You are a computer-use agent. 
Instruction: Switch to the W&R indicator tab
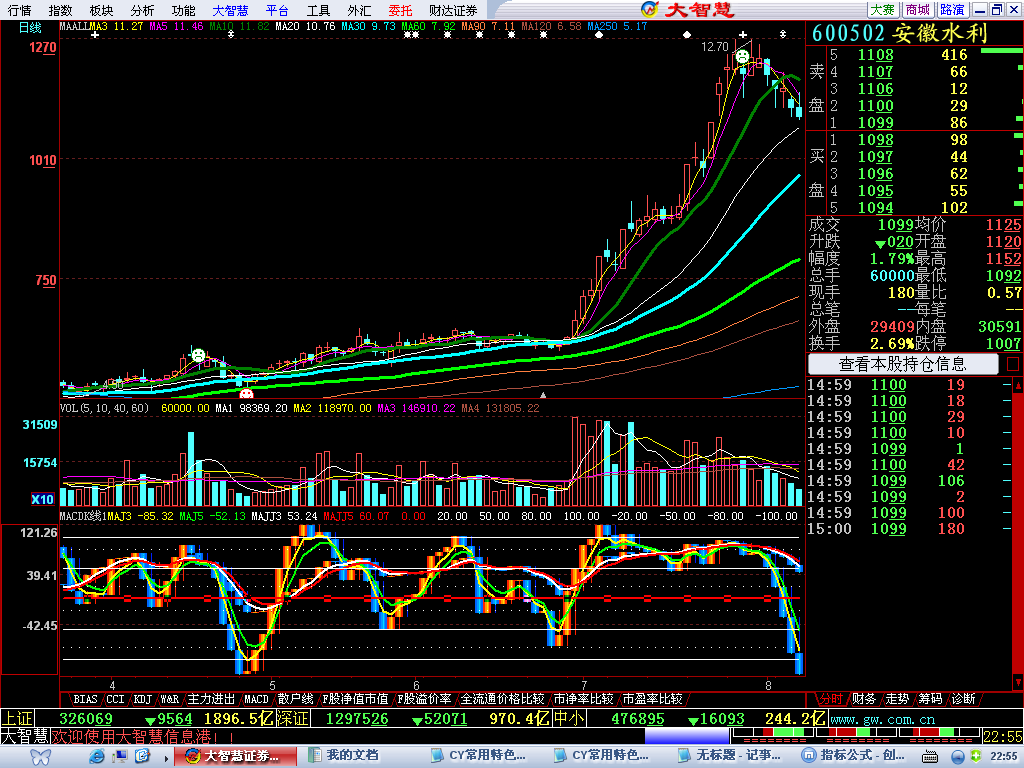(169, 699)
